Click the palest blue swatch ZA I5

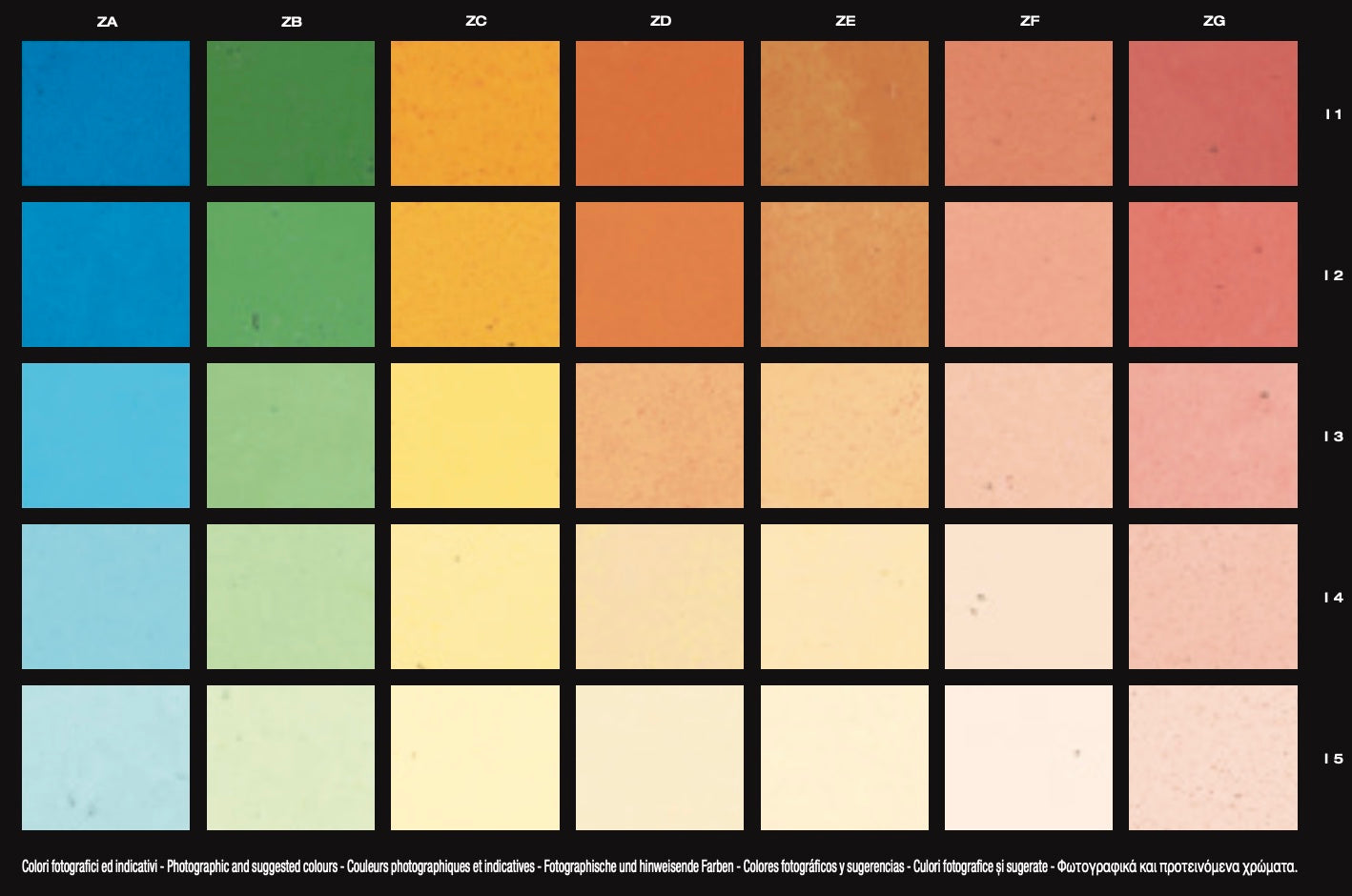106,758
